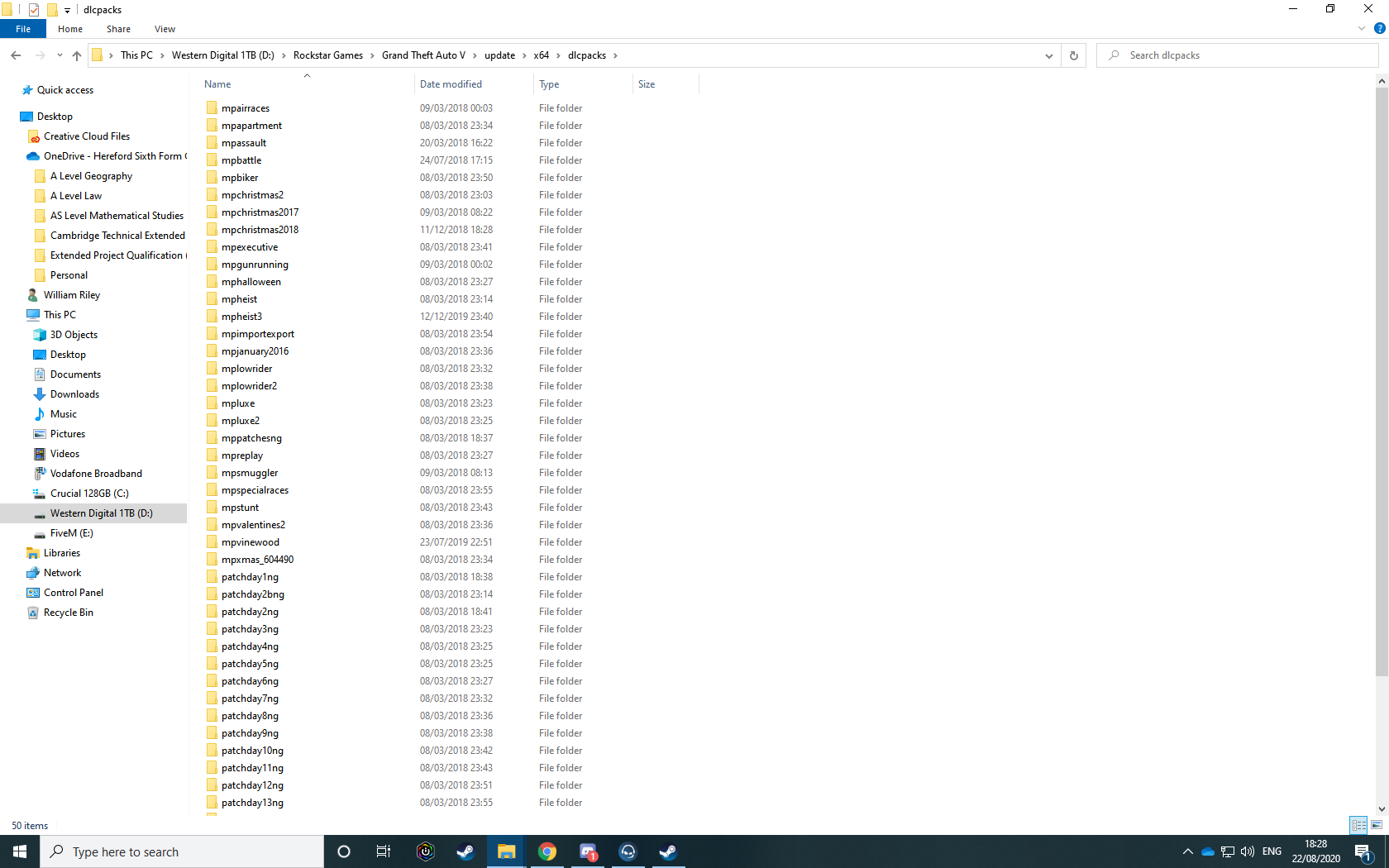Expand the ribbon chevron

1362,29
